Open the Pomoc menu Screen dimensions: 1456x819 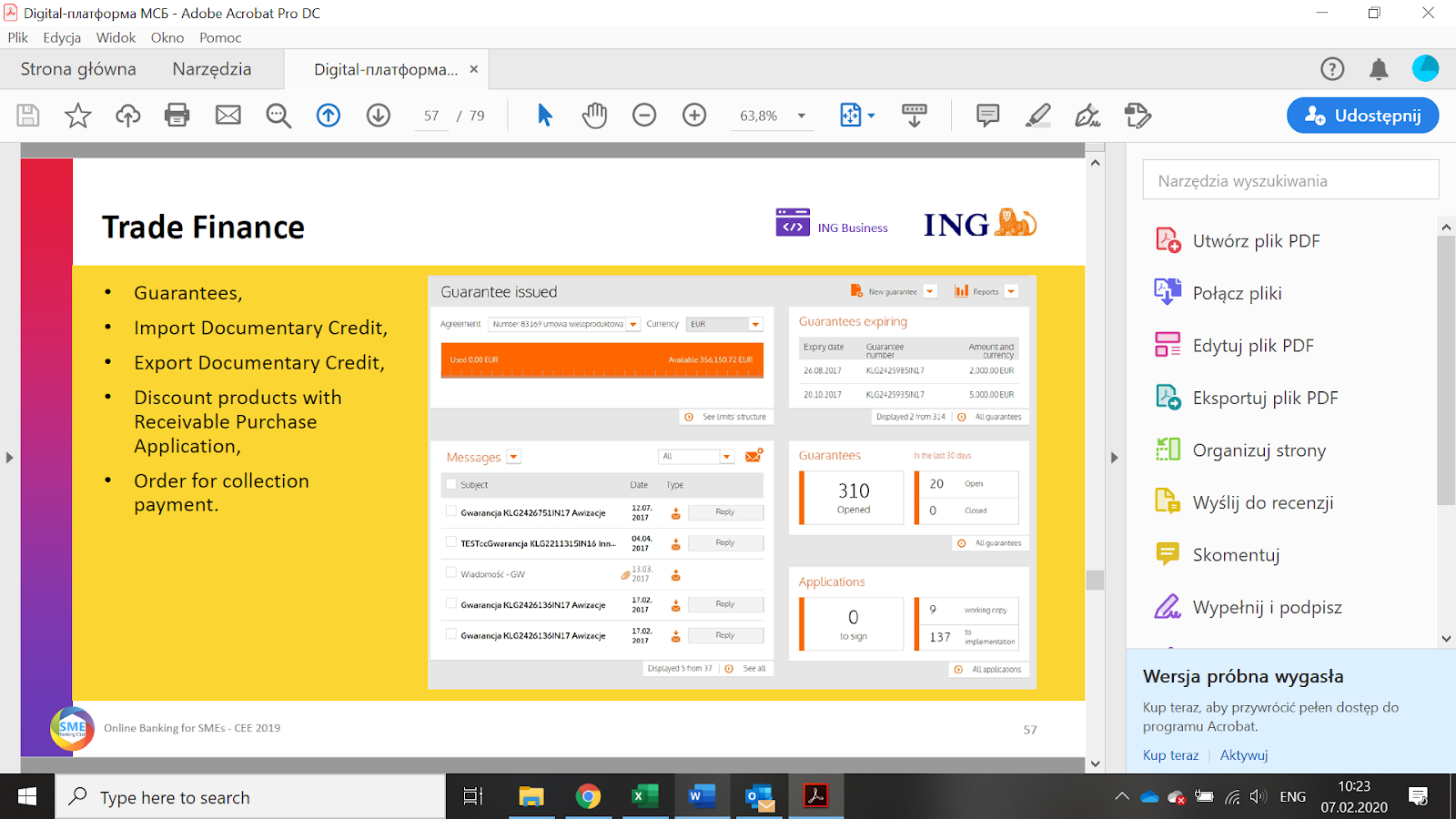click(x=220, y=37)
